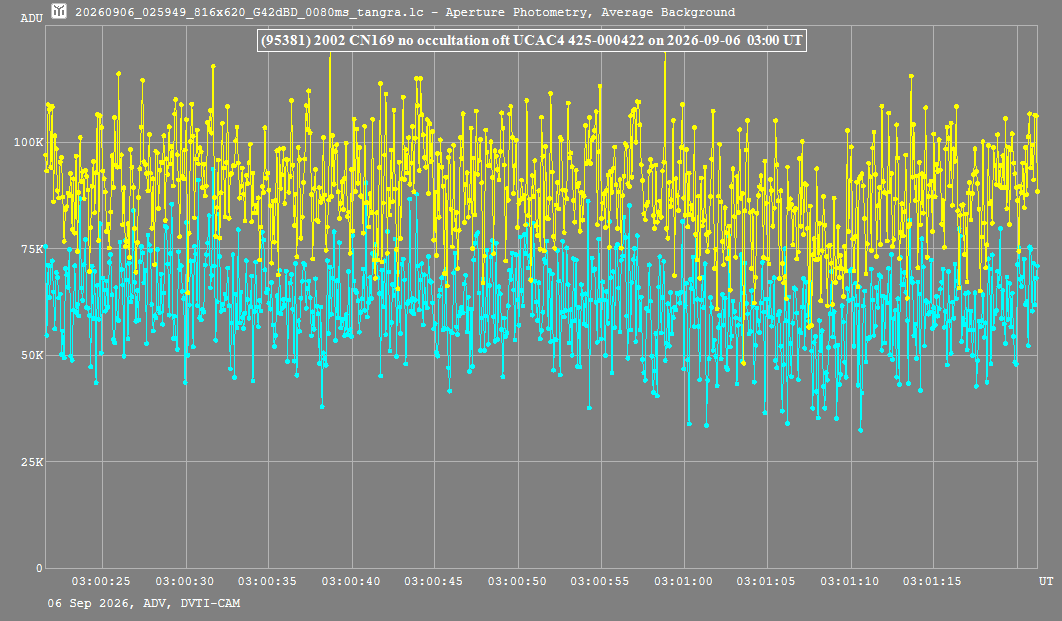Viewport: 1062px width, 621px height.
Task: Select the 25K y-axis label
Action: (x=32, y=462)
